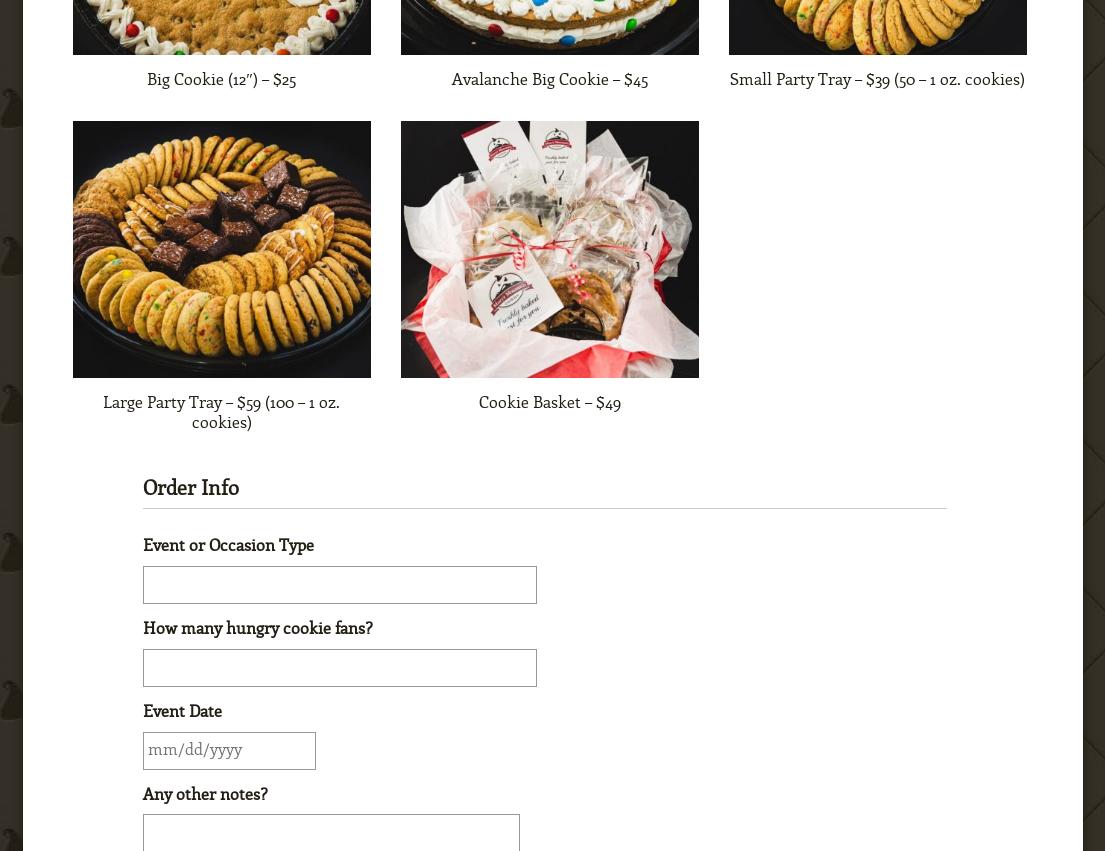Open the Small Party Tray product photo
The height and width of the screenshot is (851, 1105).
(877, 27)
